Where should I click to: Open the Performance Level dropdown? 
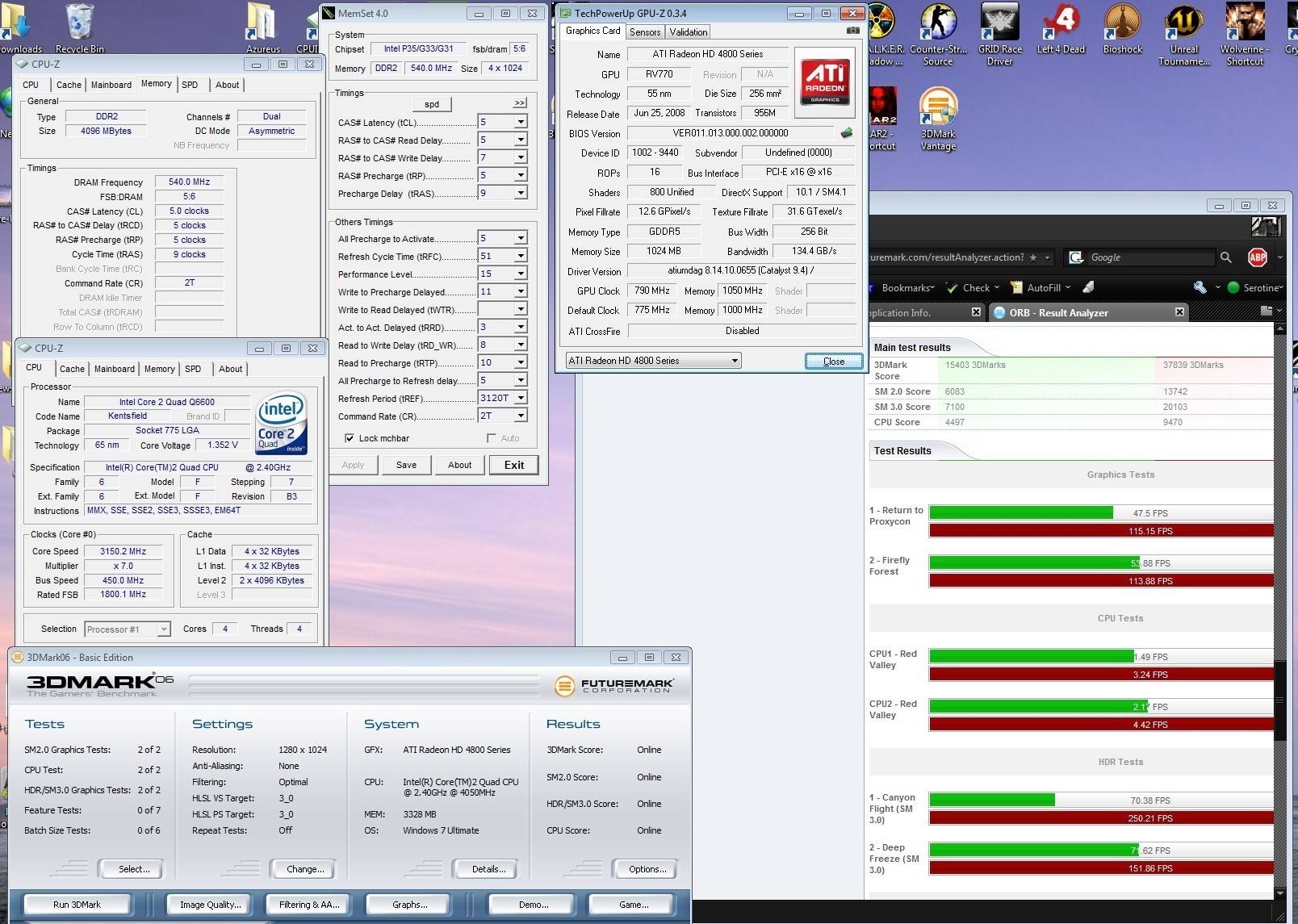521,274
